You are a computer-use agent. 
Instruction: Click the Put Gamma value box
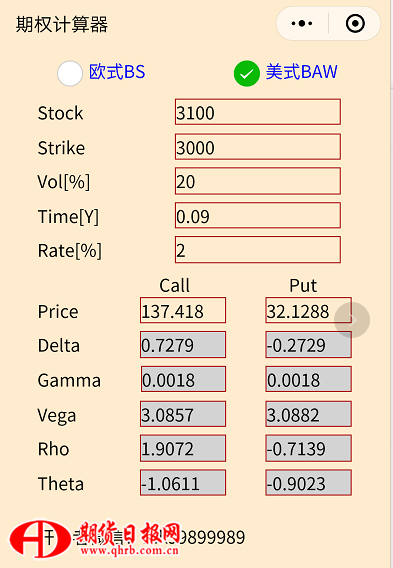pos(308,379)
